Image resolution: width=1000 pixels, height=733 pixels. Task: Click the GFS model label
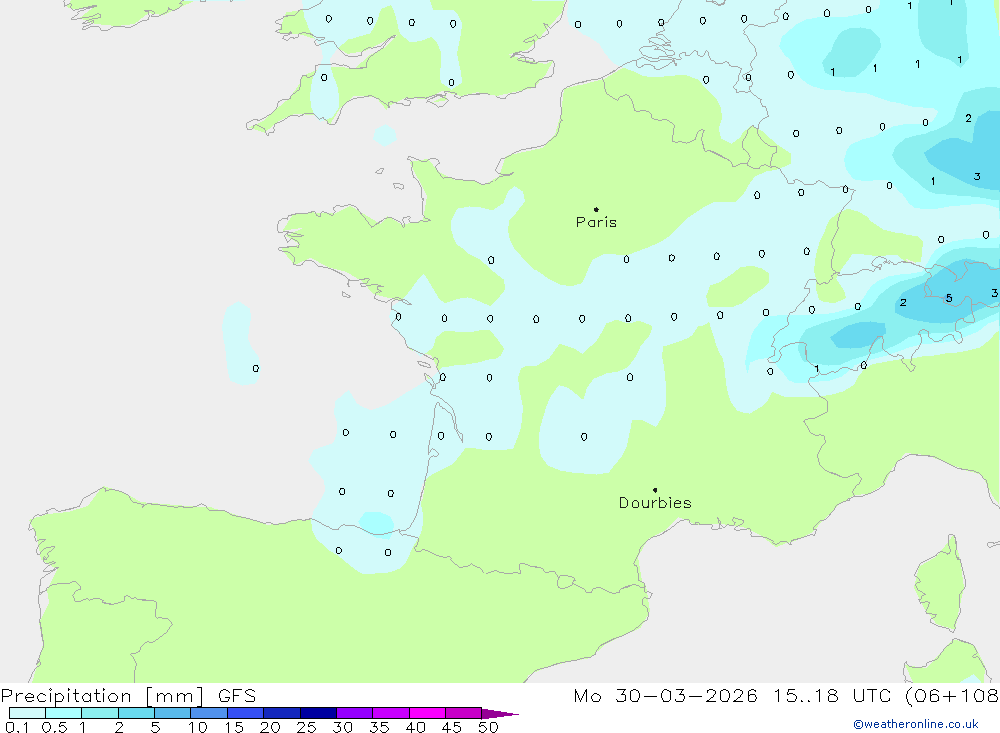pyautogui.click(x=237, y=696)
